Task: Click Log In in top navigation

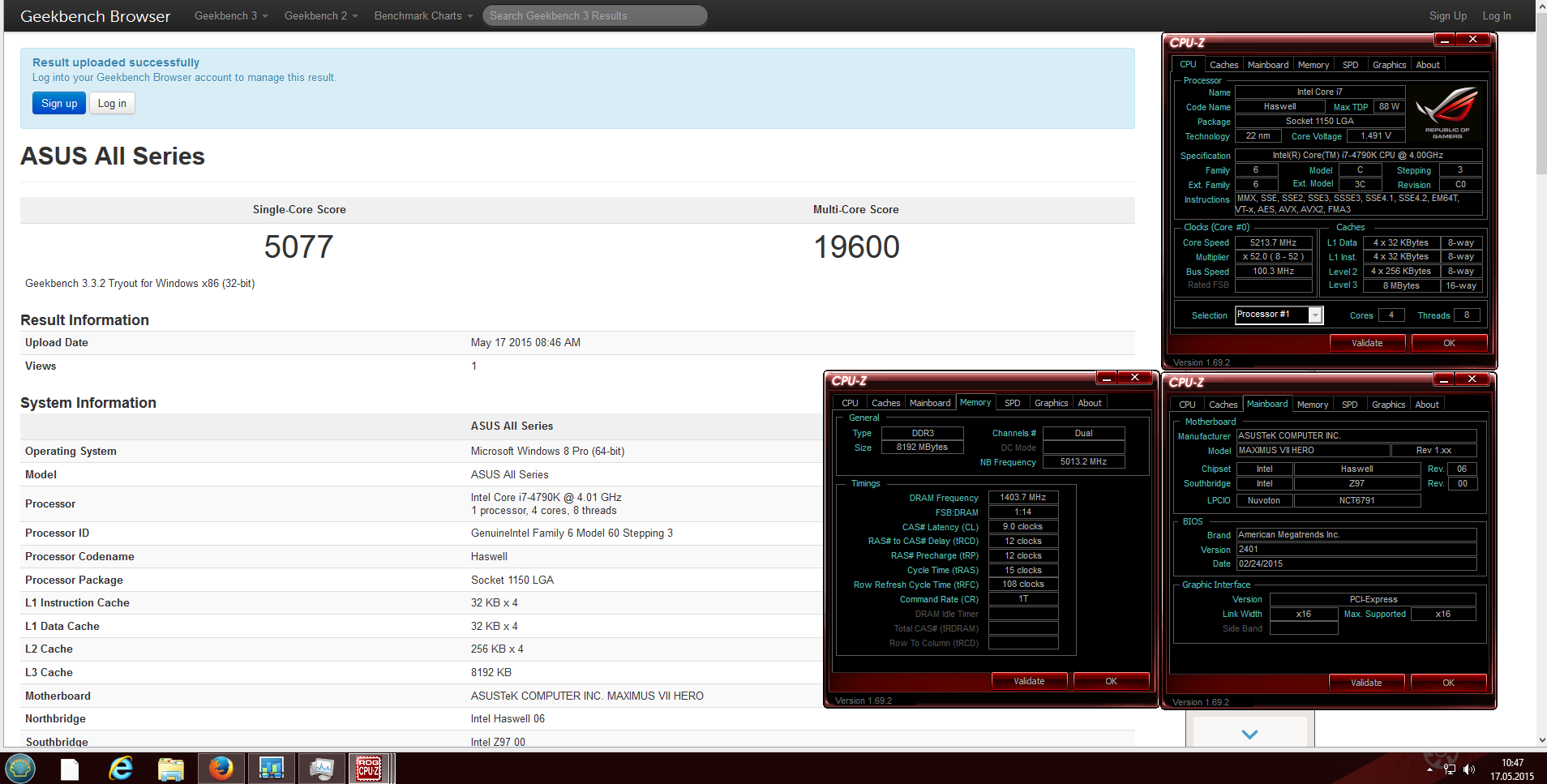Action: click(x=1497, y=15)
